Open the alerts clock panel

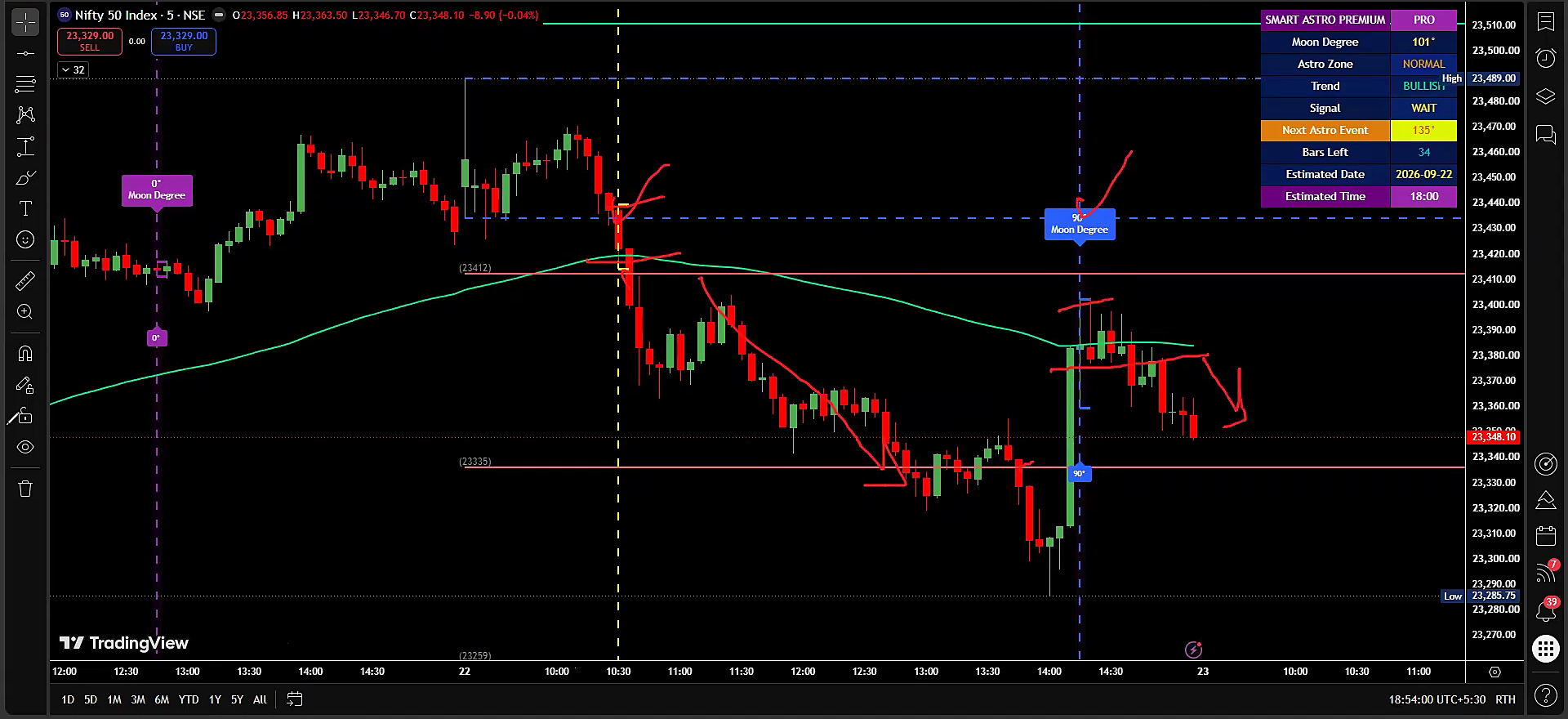pyautogui.click(x=1545, y=58)
